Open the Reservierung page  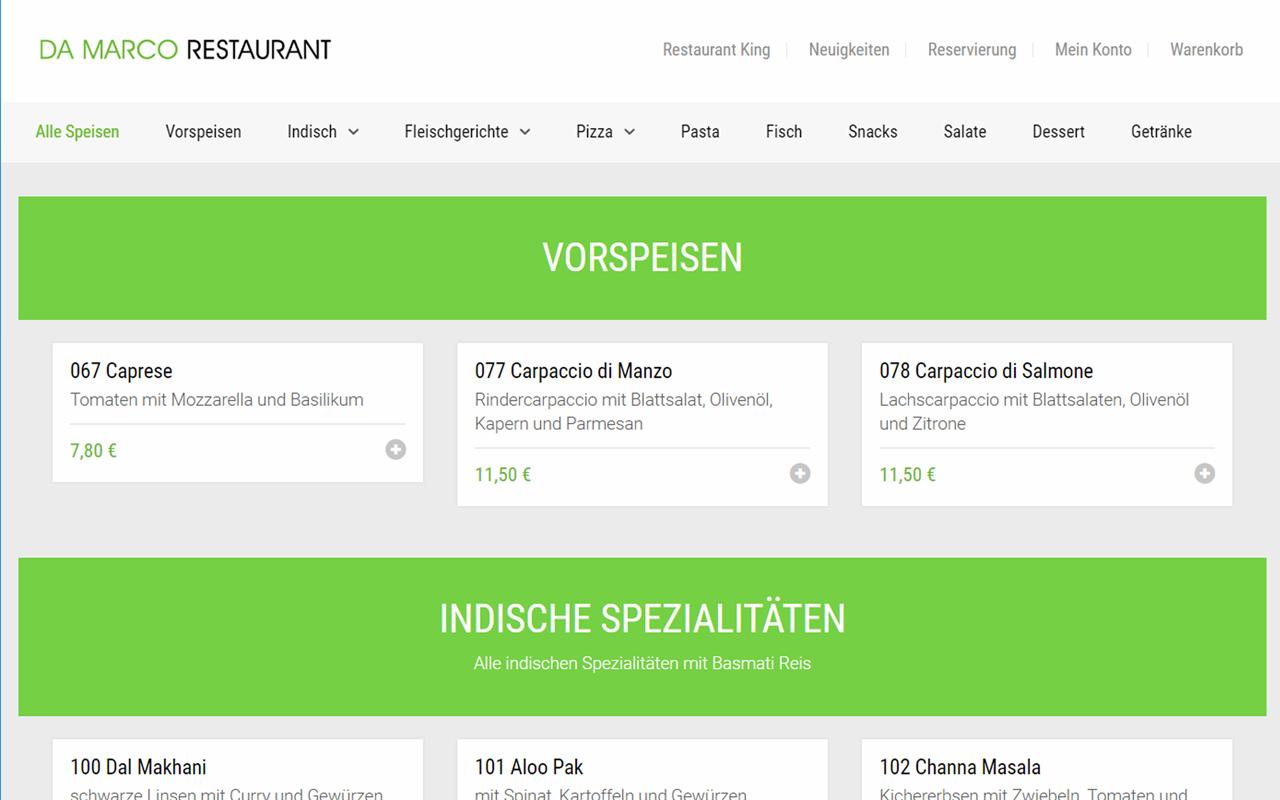coord(972,49)
